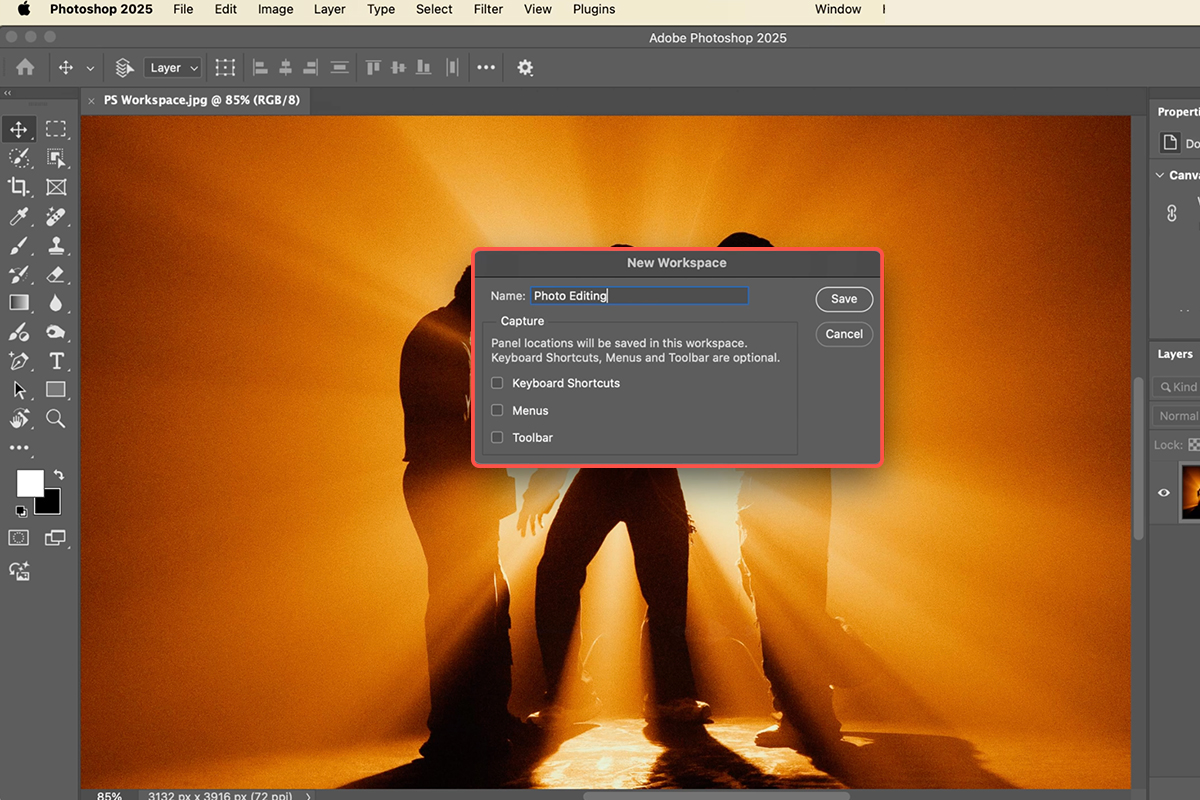Screen dimensions: 1200x800
Task: Check the Menus capture option
Action: point(497,410)
